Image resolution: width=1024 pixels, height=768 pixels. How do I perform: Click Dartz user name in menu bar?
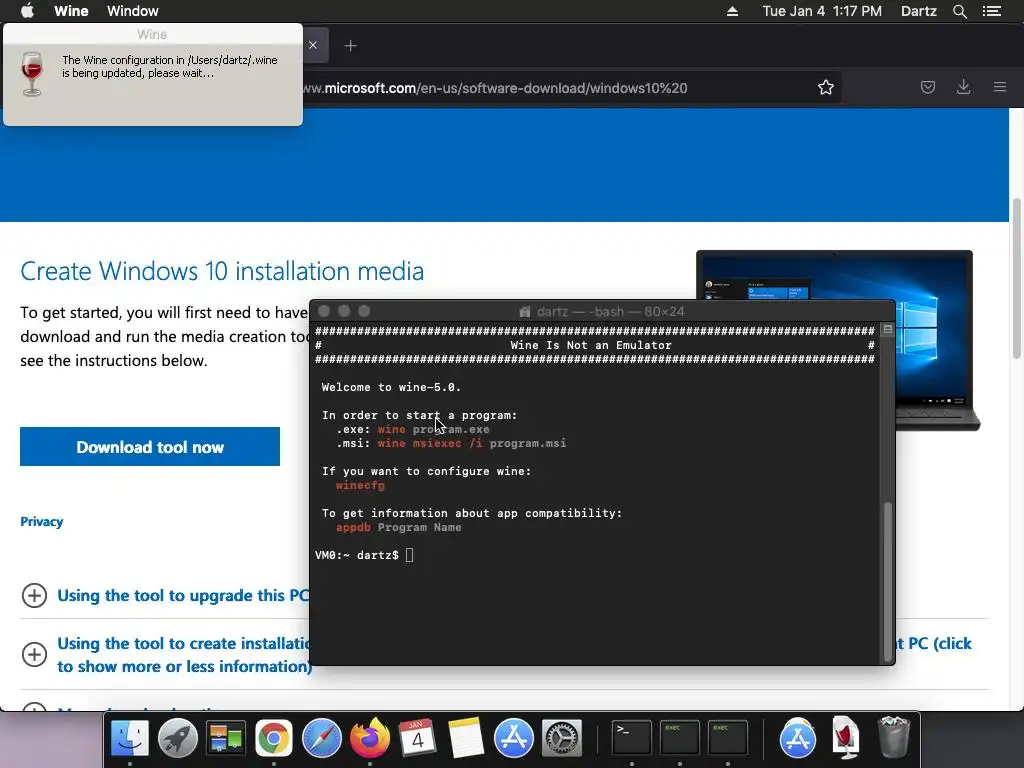[918, 11]
